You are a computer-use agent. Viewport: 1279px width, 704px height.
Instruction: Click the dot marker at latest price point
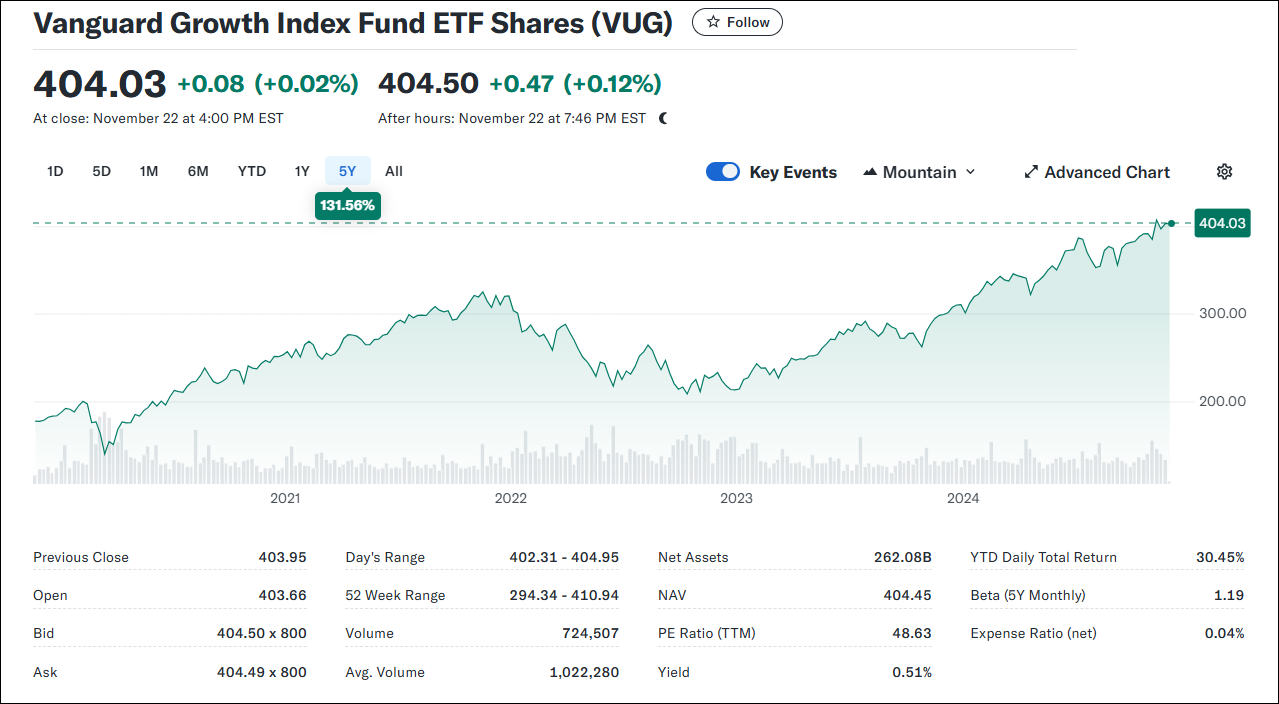click(x=1170, y=224)
